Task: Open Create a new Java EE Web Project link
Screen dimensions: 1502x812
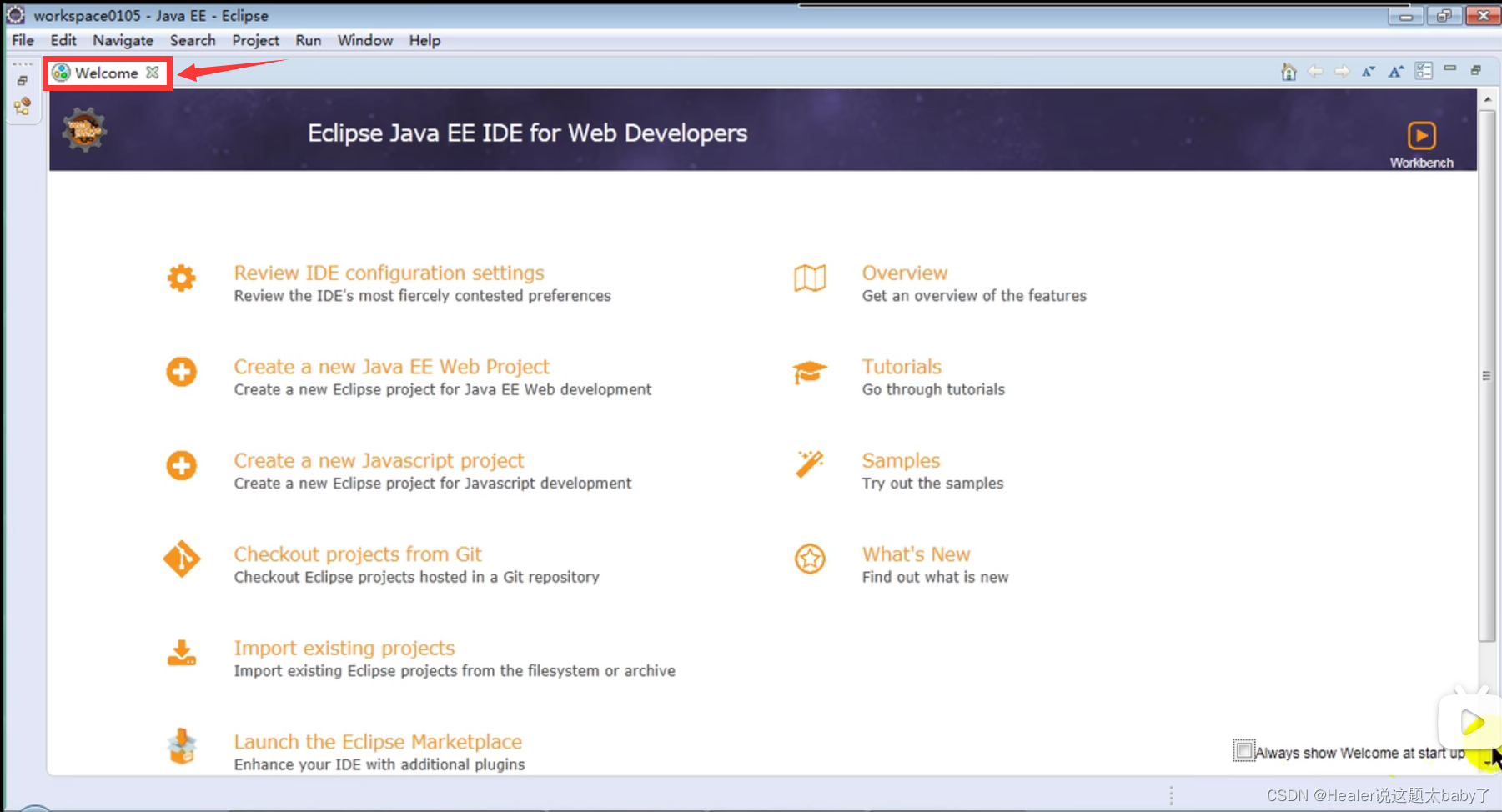Action: [x=392, y=366]
